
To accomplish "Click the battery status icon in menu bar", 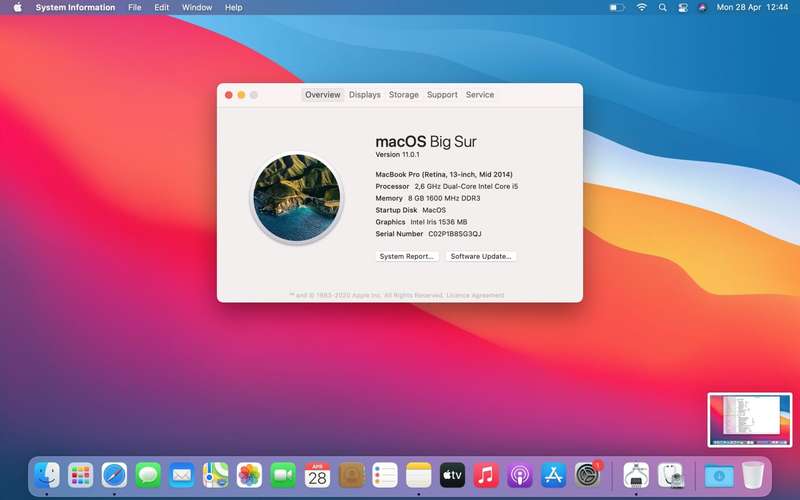I will [x=617, y=8].
